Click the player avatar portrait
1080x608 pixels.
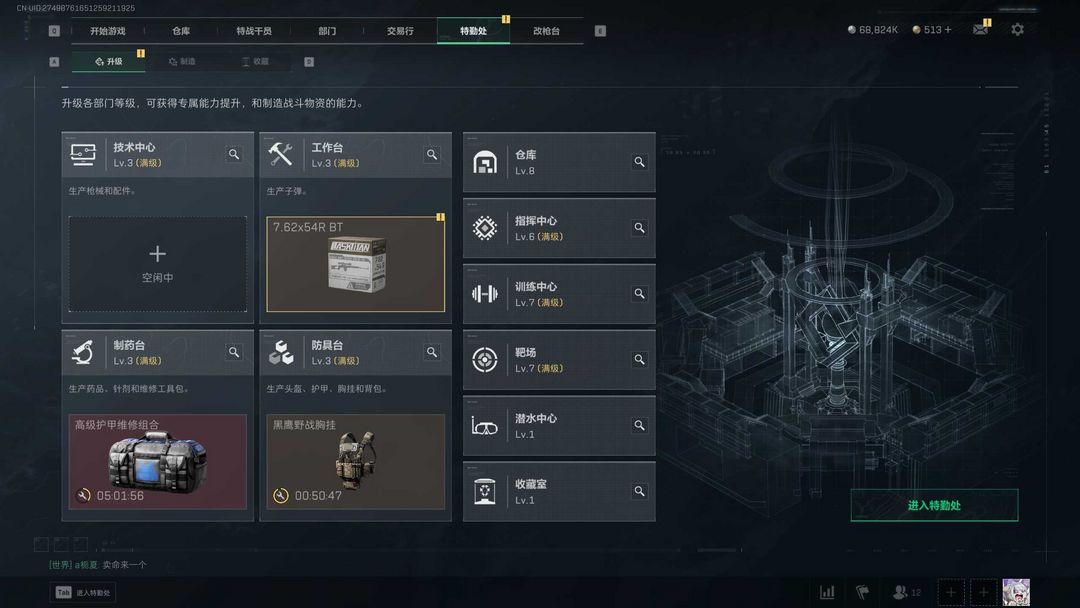click(1016, 592)
